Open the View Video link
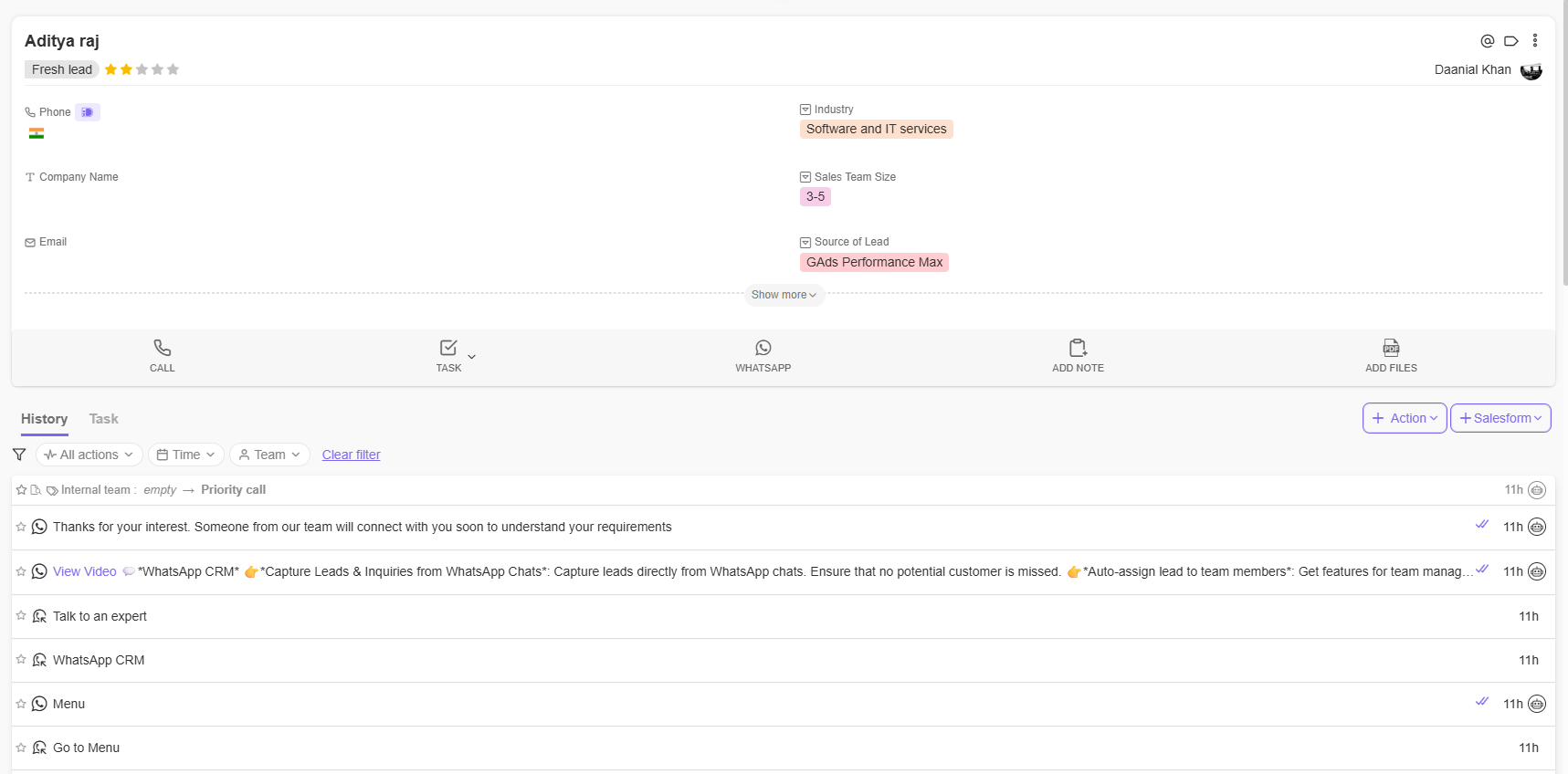The image size is (1568, 774). pos(85,571)
